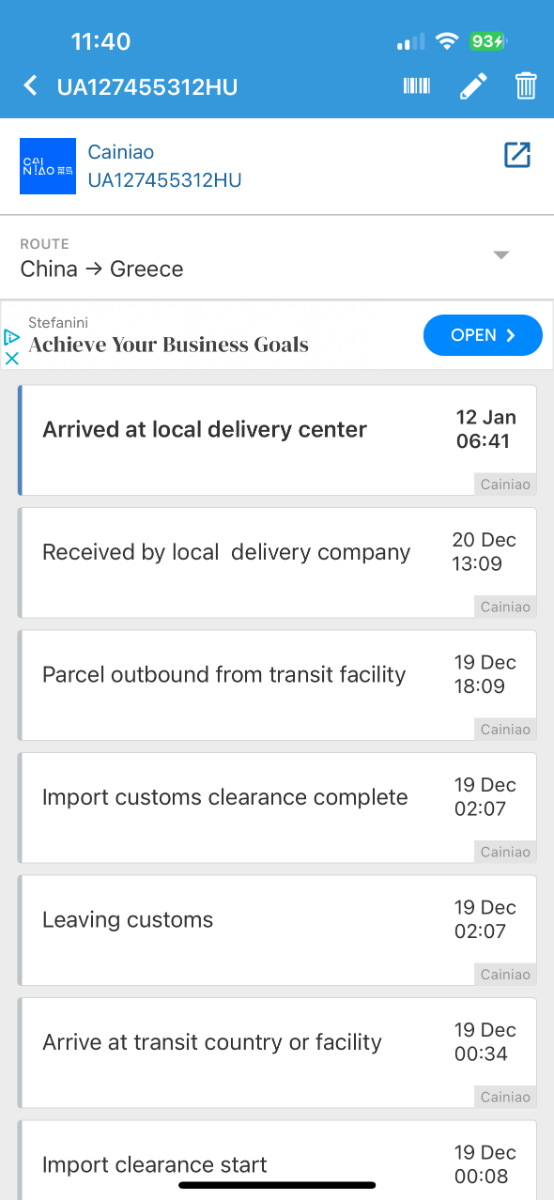
Task: Select the Import customs clearance complete entry
Action: click(277, 808)
